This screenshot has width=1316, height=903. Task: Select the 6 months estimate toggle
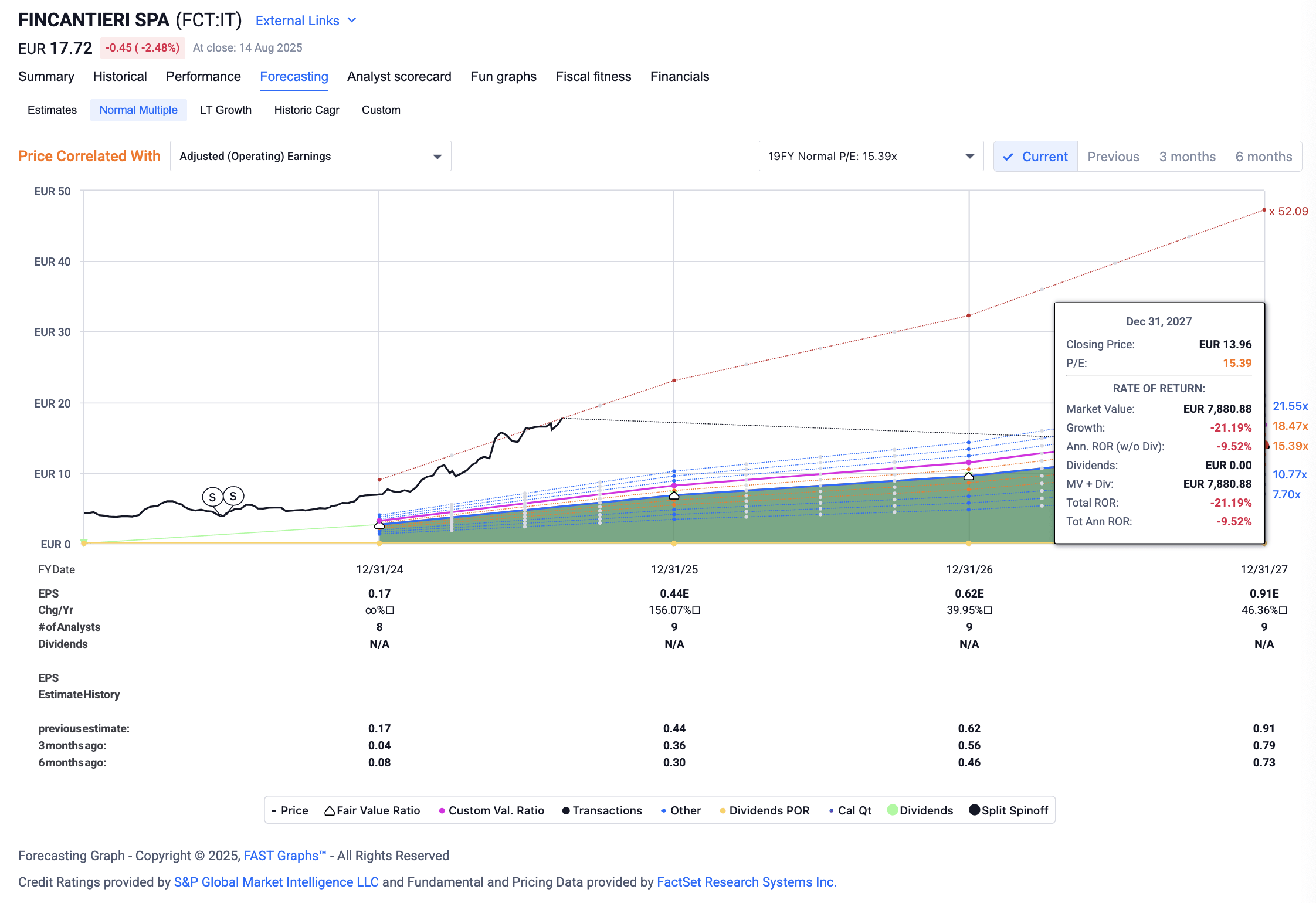(x=1263, y=157)
